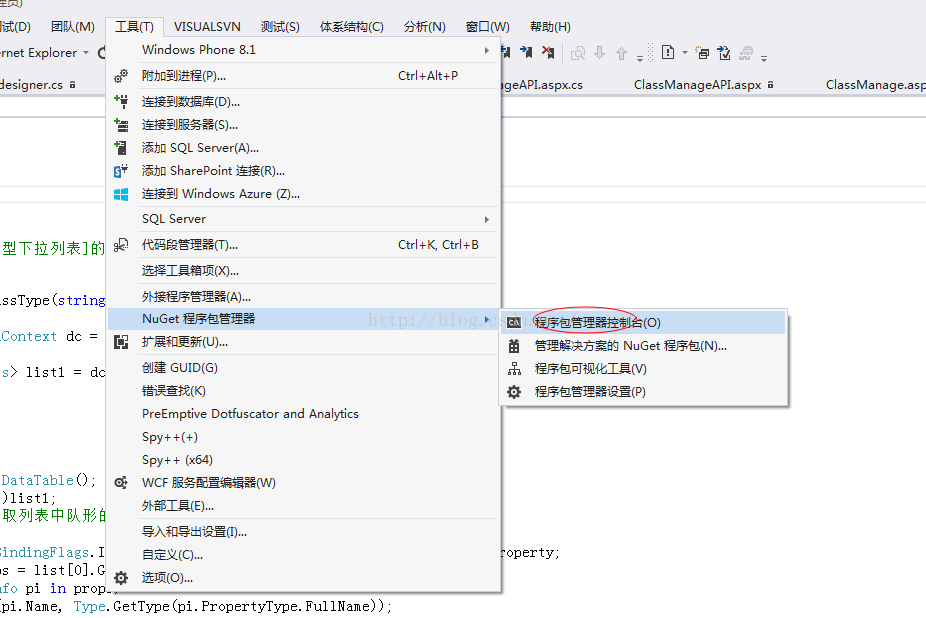
Task: Click the SharePoint connection icon
Action: point(121,171)
